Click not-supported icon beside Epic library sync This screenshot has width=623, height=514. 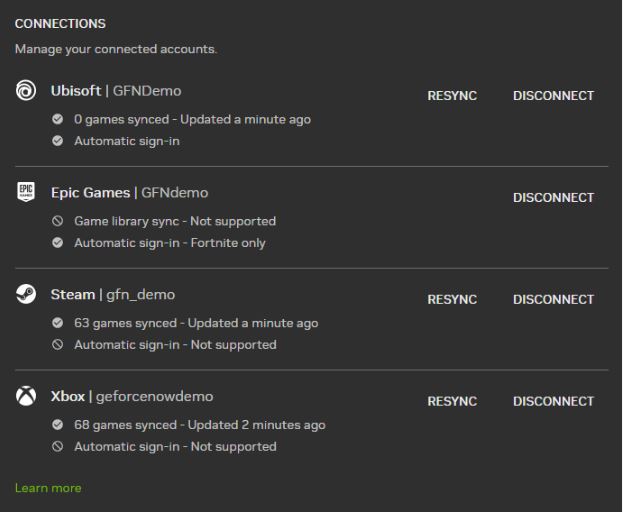(x=58, y=221)
